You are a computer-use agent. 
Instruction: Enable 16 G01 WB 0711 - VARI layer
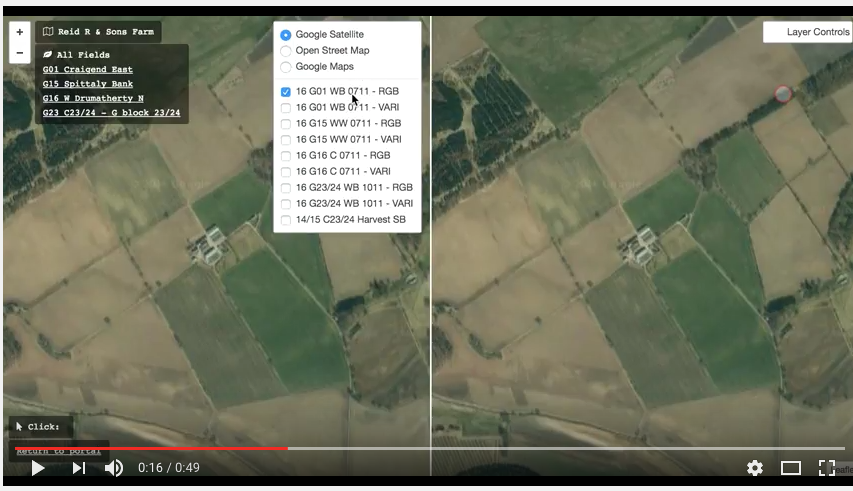point(286,108)
